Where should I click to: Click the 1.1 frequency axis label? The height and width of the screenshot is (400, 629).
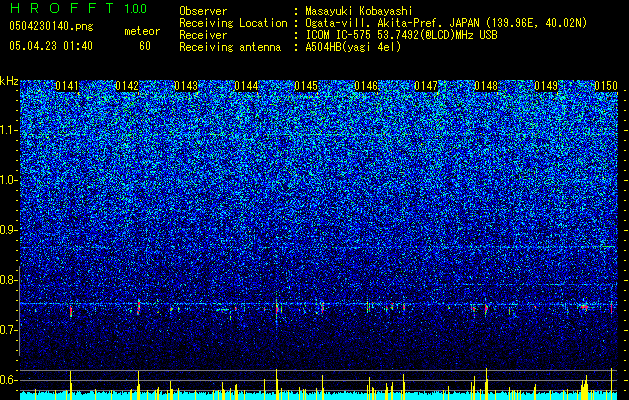click(9, 130)
